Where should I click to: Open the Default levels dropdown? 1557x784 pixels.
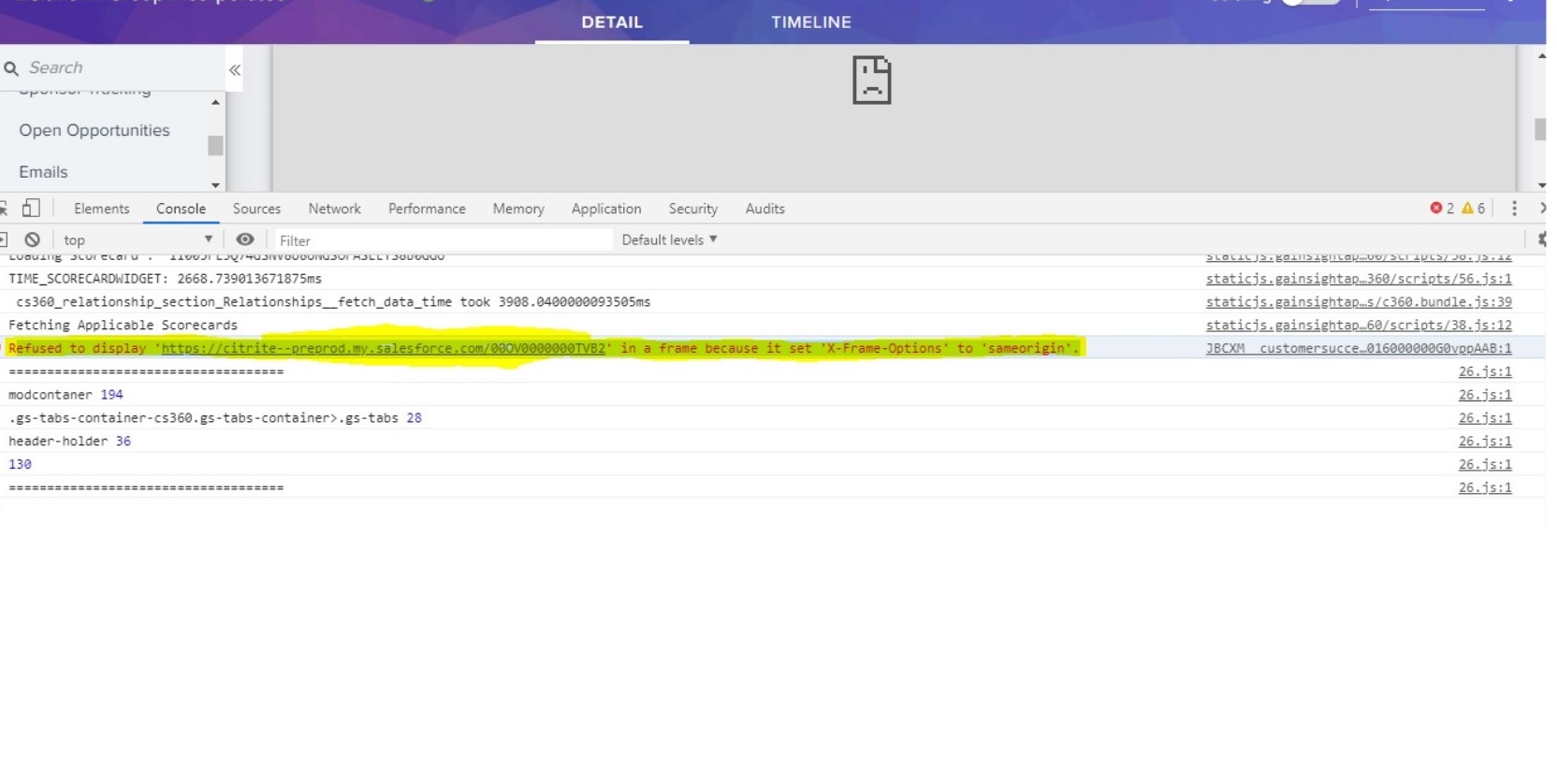(x=670, y=240)
